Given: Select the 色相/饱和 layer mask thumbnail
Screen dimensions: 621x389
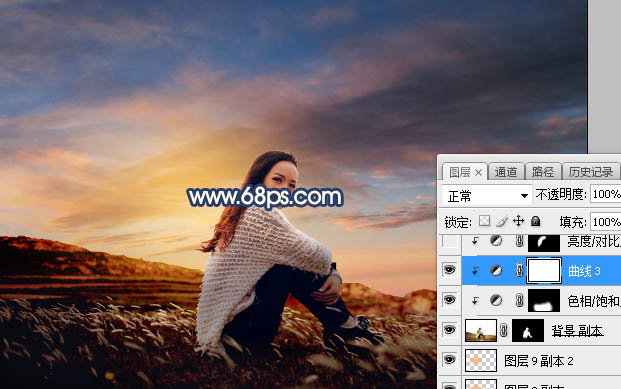Looking at the screenshot, I should [x=544, y=301].
